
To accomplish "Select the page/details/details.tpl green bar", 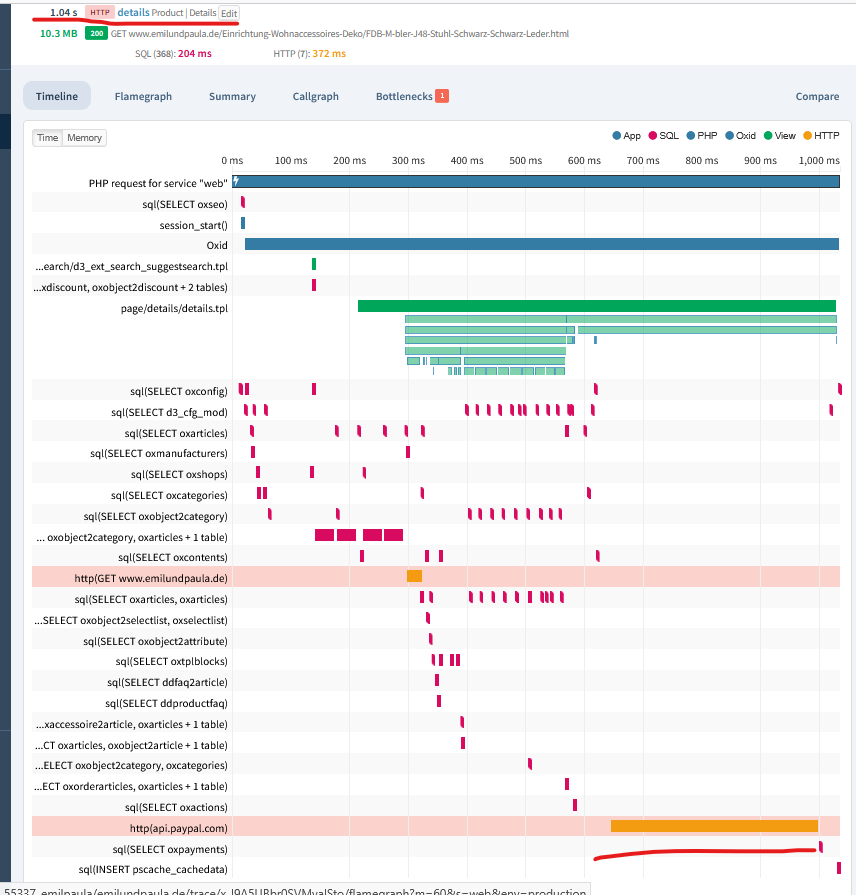I will pos(596,306).
